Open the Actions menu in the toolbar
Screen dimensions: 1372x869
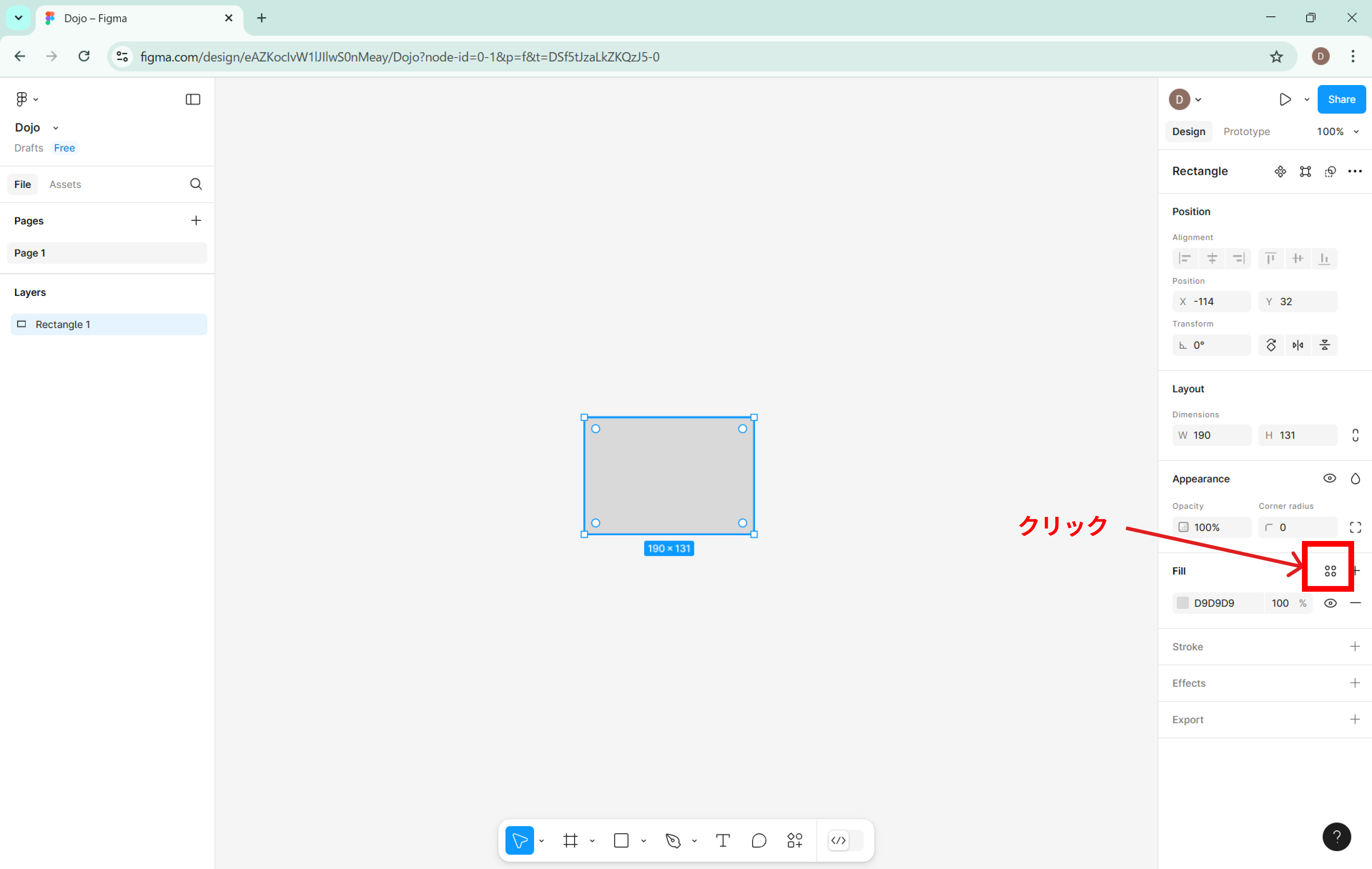click(x=794, y=840)
